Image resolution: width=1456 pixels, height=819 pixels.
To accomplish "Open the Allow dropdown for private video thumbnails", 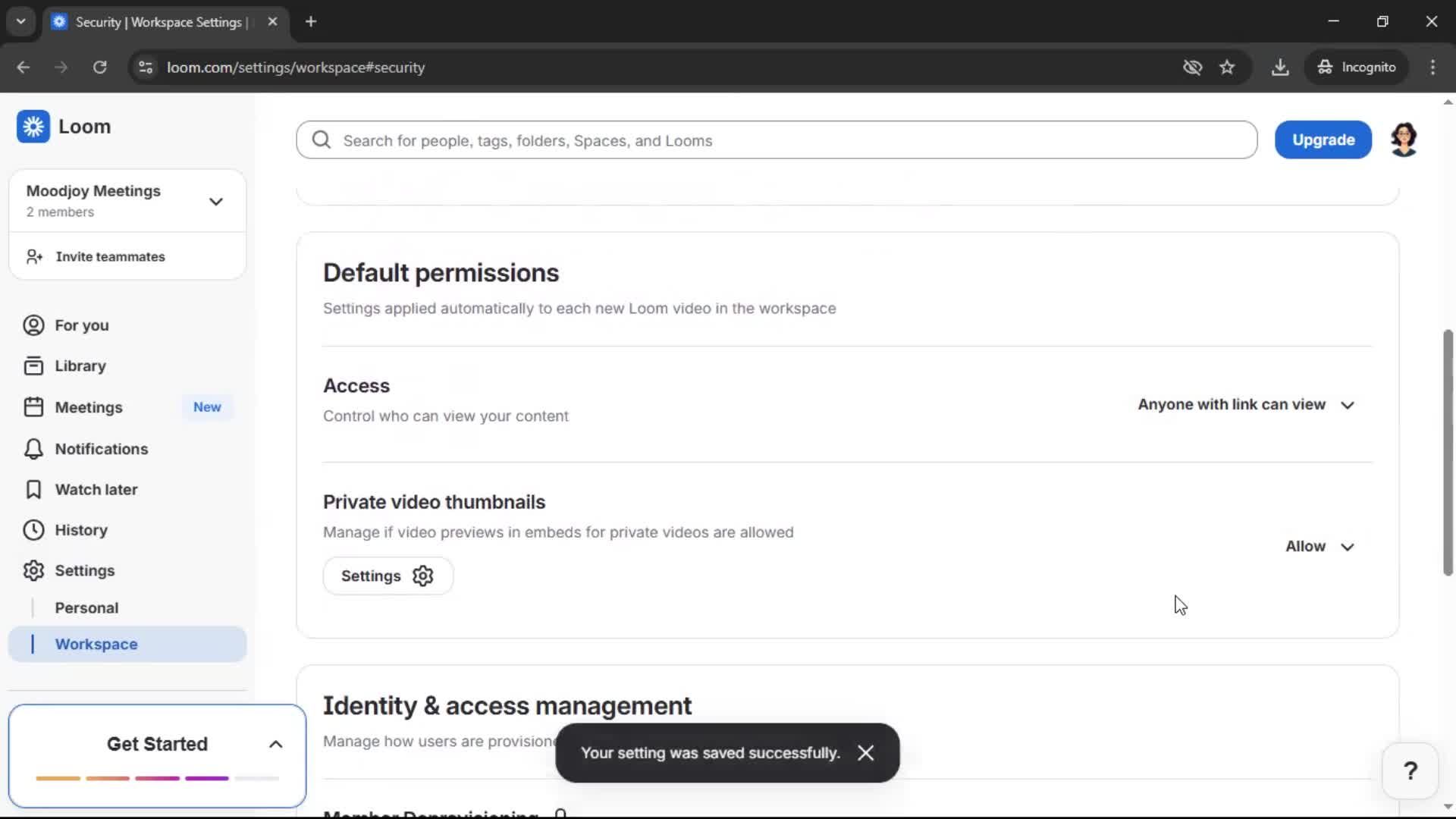I will click(1320, 546).
